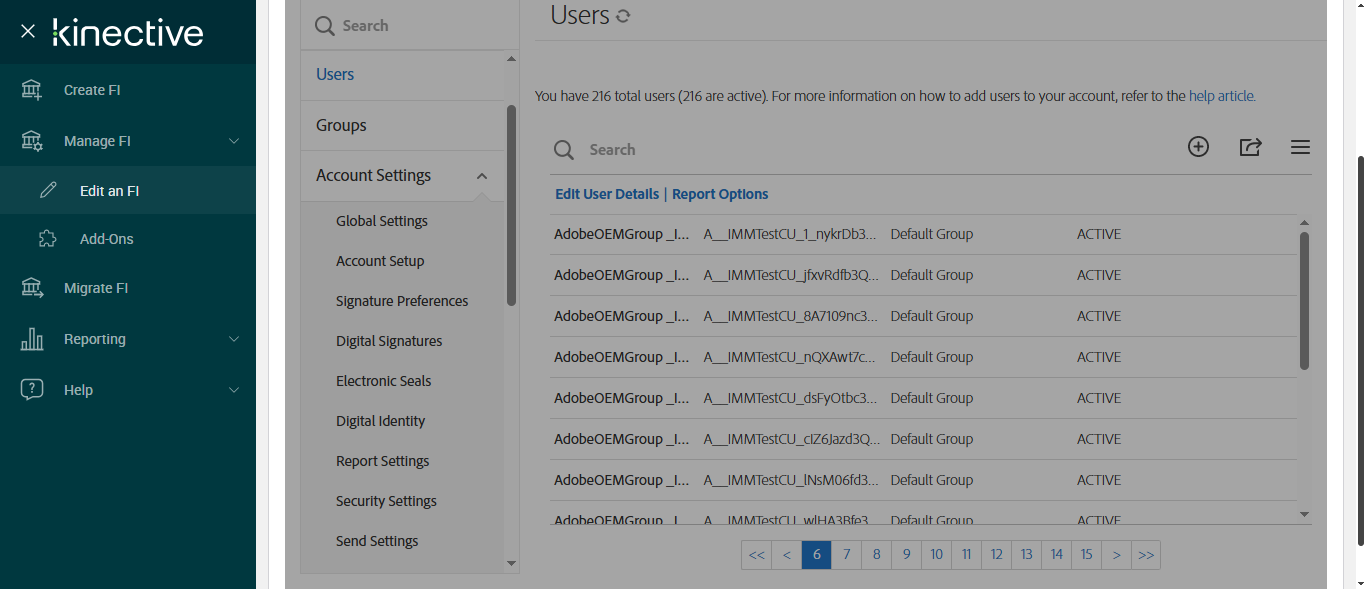Click the Migrate FI icon
The width and height of the screenshot is (1366, 589).
click(x=32, y=288)
